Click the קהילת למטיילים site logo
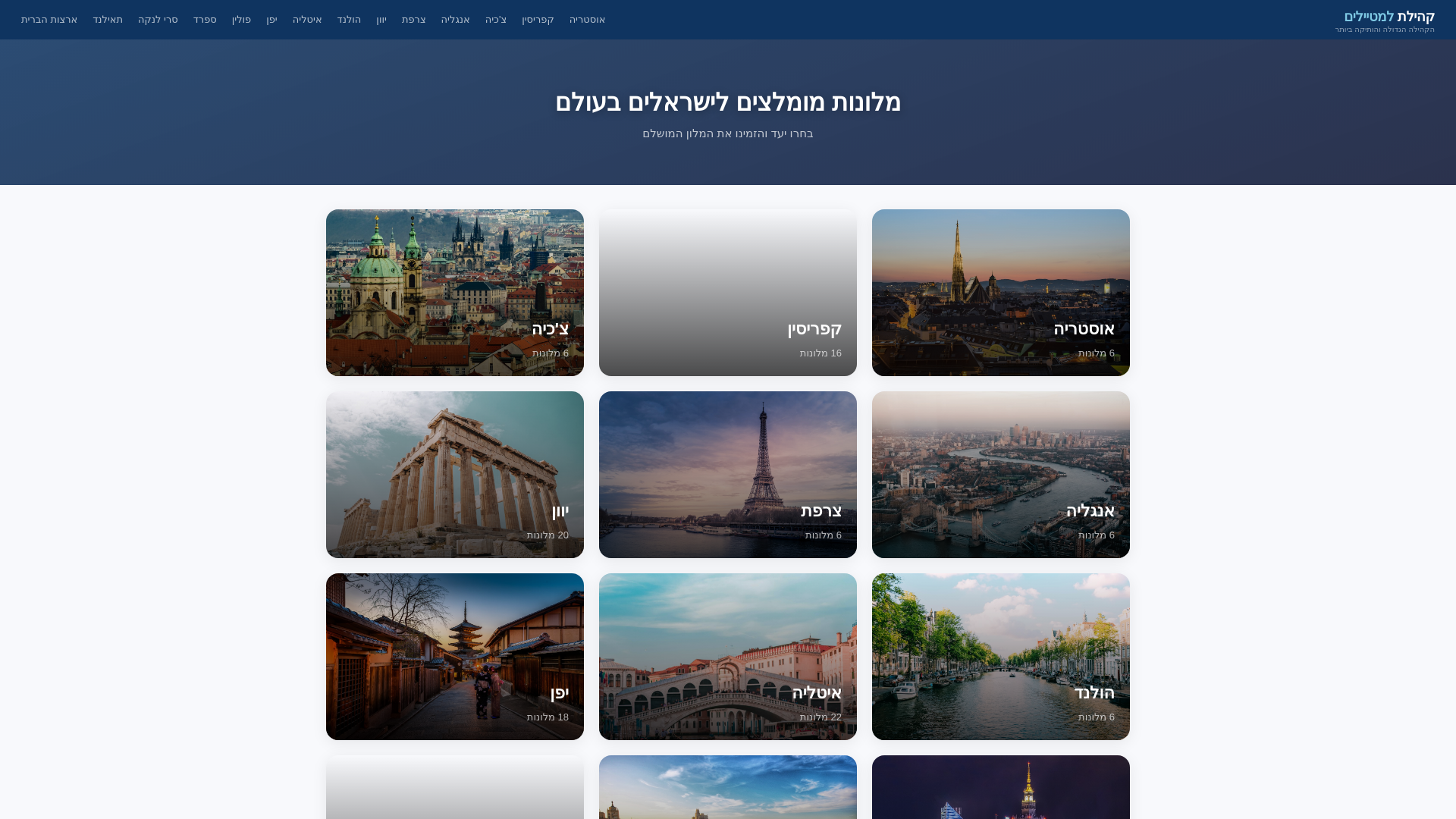Screen dimensions: 1456x819 coord(1389,17)
